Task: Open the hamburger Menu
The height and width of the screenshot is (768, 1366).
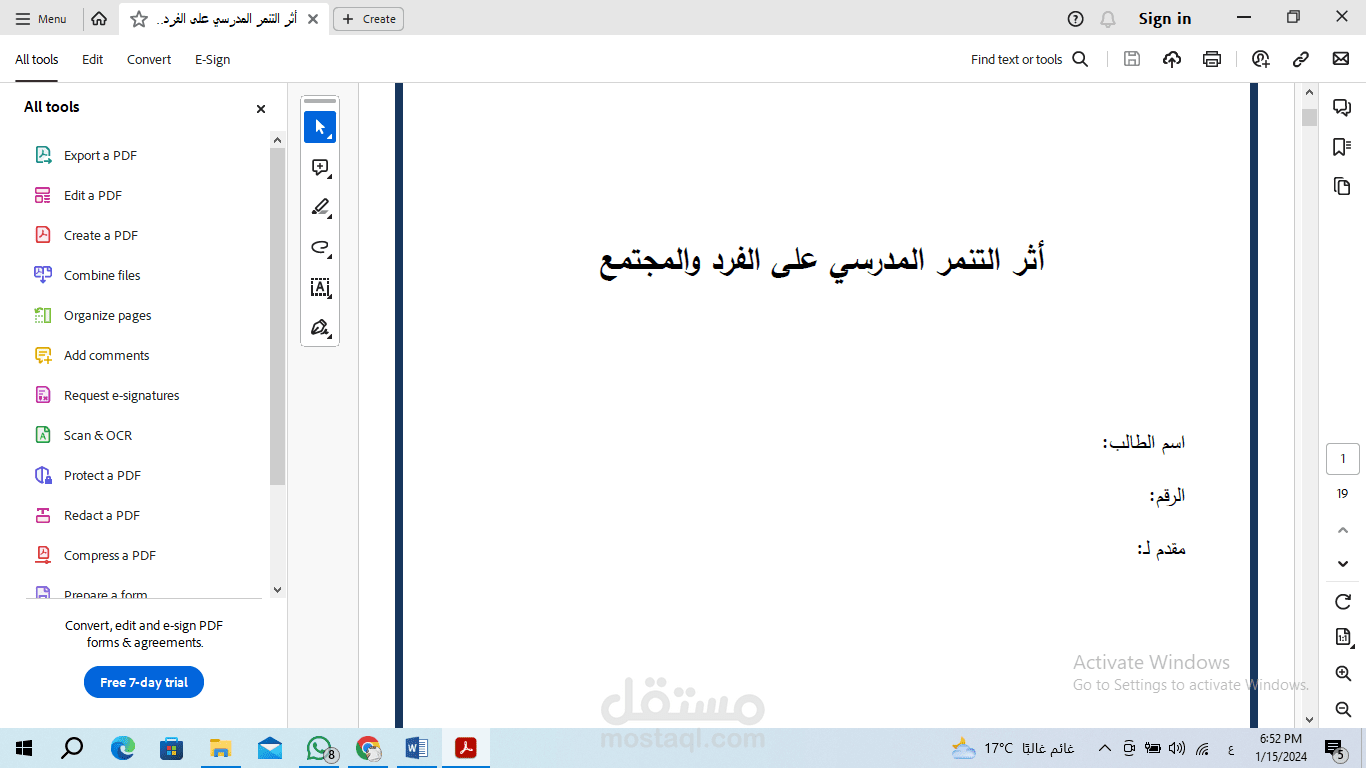Action: click(x=41, y=19)
